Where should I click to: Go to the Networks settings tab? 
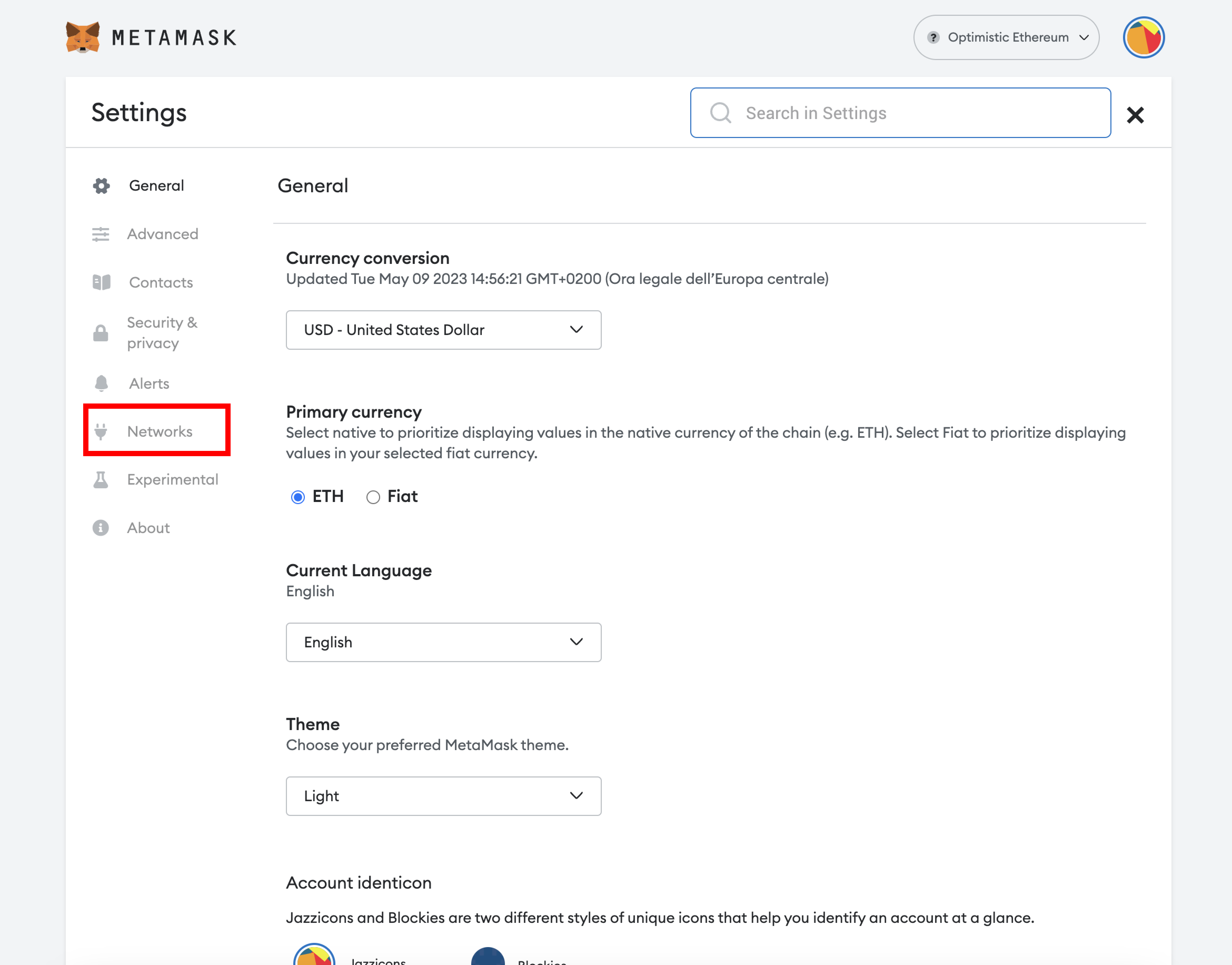coord(159,431)
